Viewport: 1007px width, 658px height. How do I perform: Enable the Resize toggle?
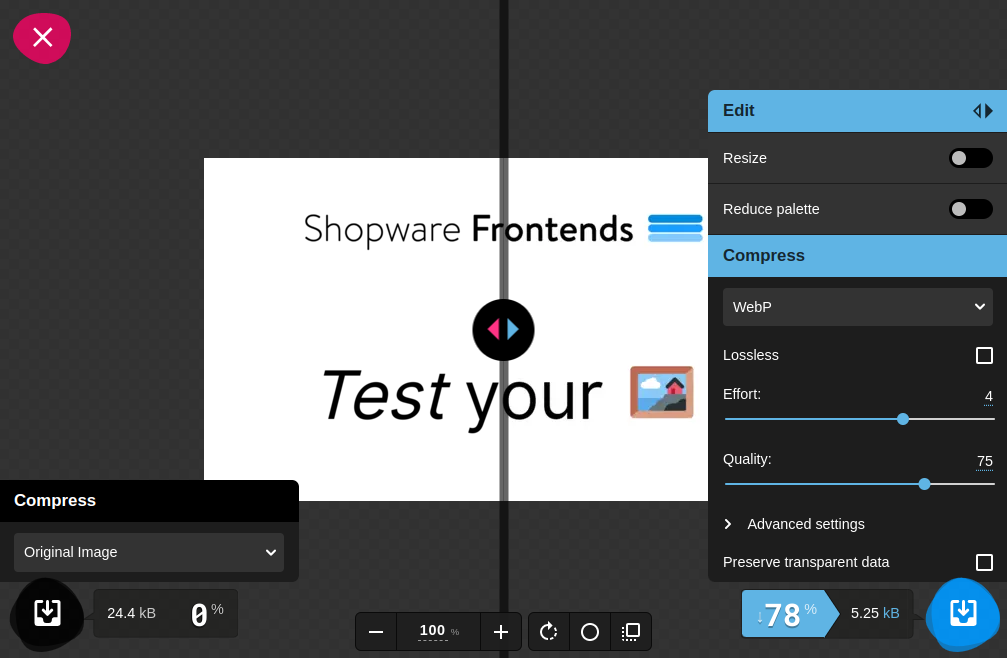[x=970, y=158]
